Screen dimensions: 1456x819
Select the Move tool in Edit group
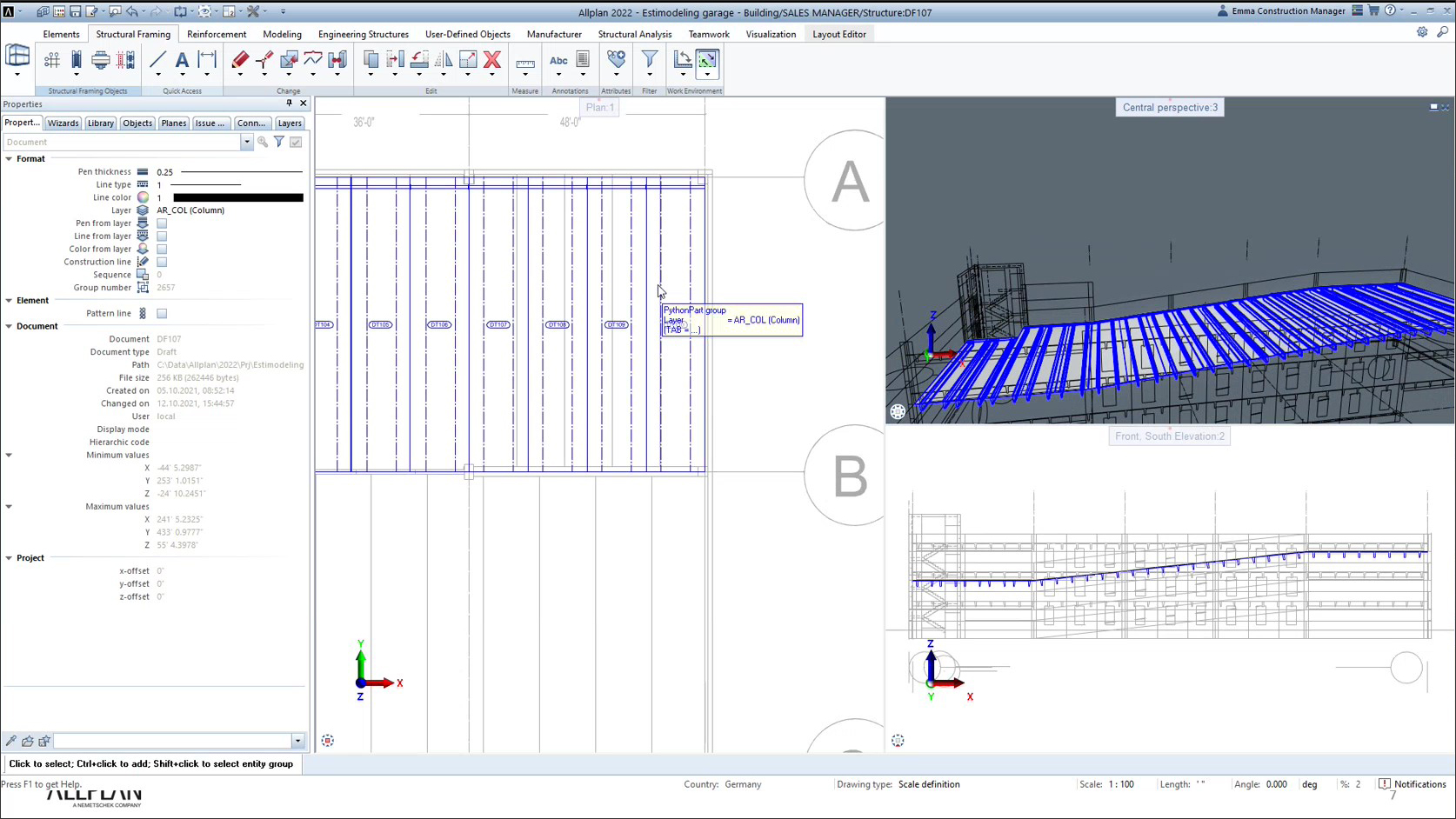click(395, 59)
